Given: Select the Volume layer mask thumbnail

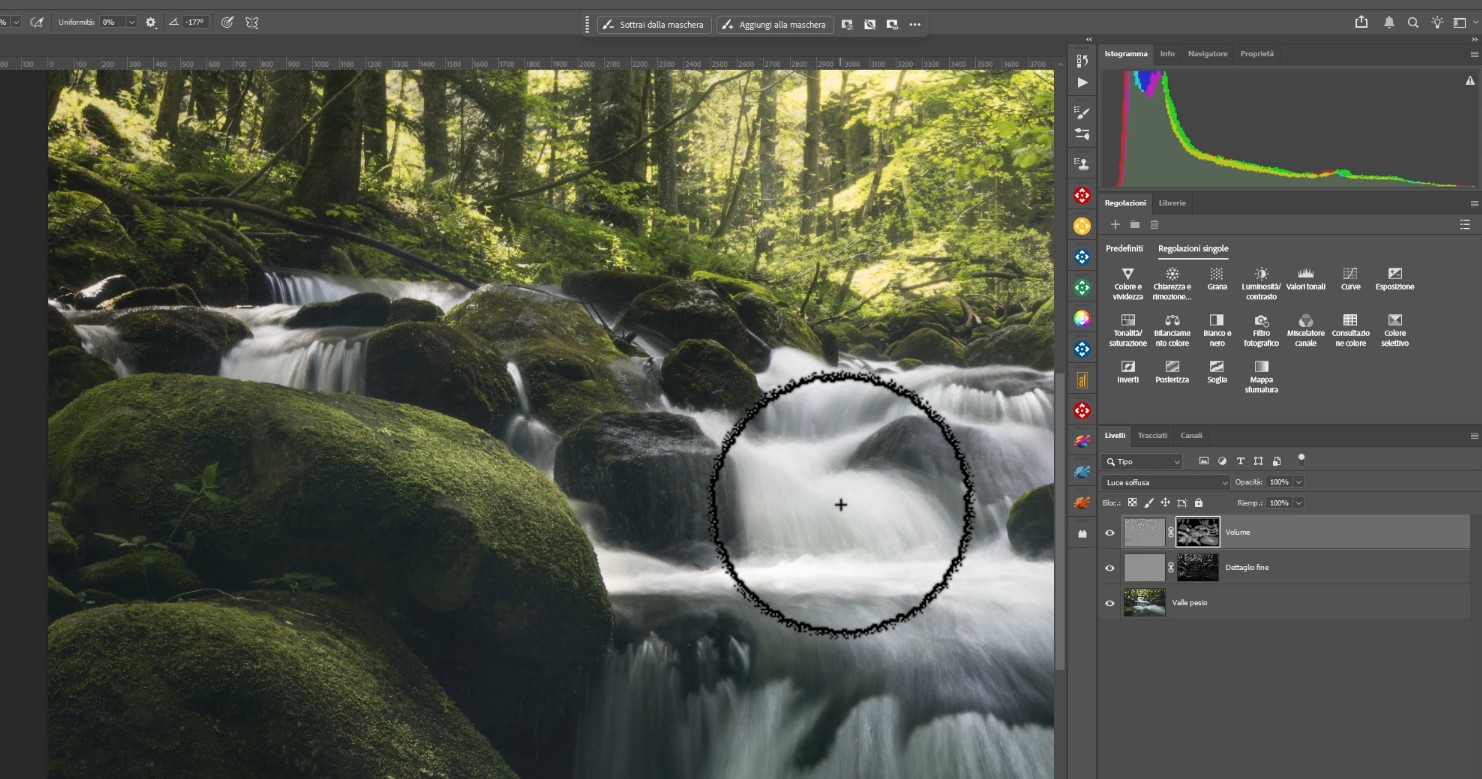Looking at the screenshot, I should 1198,532.
